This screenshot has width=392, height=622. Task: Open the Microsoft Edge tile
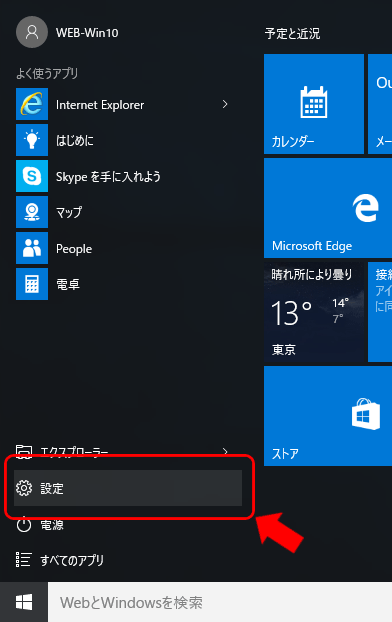tap(328, 208)
